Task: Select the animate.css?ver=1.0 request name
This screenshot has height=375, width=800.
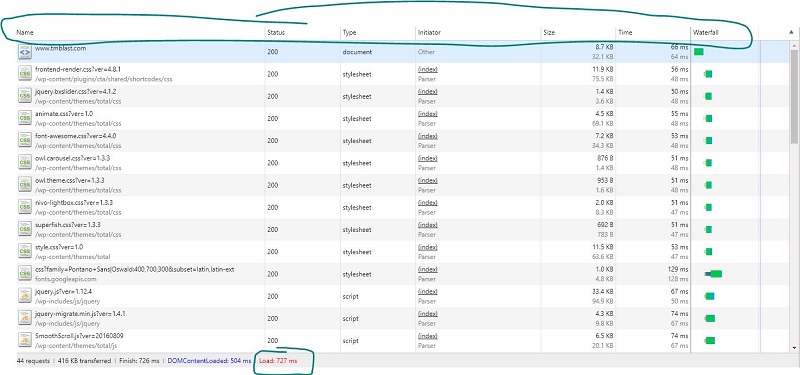Action: 64,114
